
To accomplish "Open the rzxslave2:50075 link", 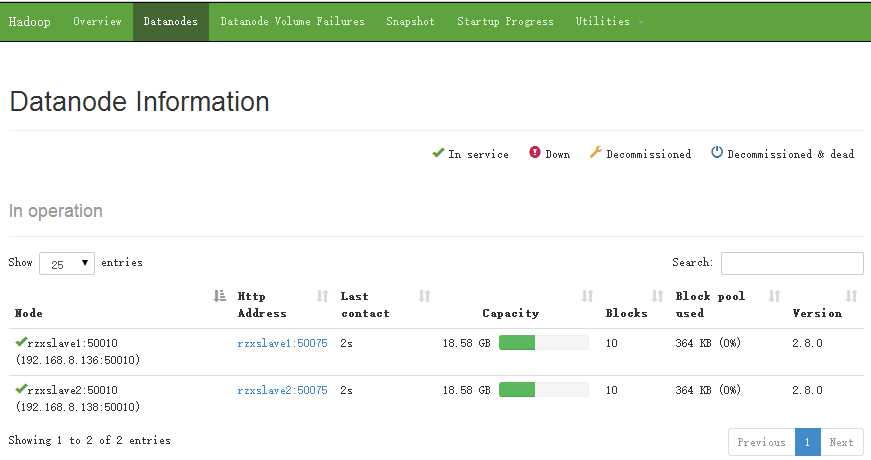I will 282,391.
